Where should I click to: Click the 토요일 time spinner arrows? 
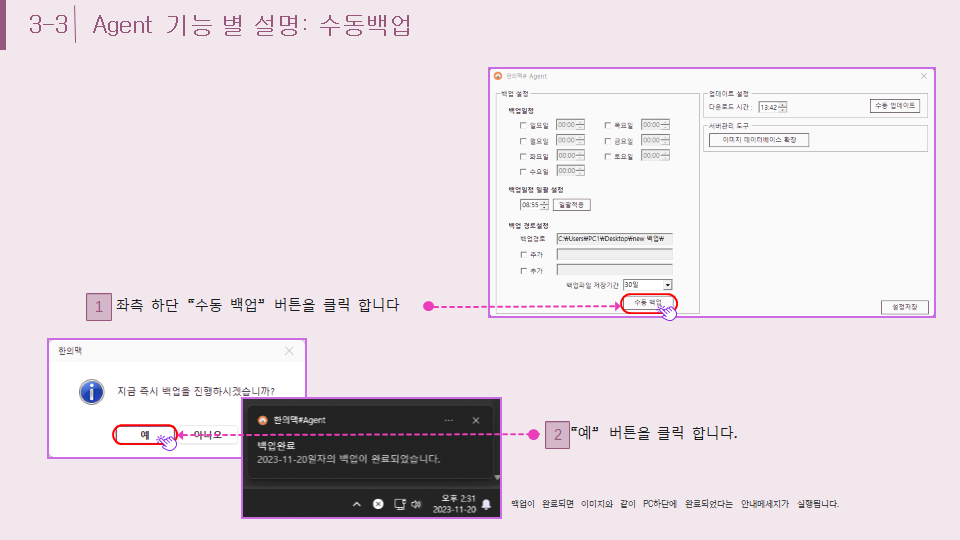coord(665,156)
